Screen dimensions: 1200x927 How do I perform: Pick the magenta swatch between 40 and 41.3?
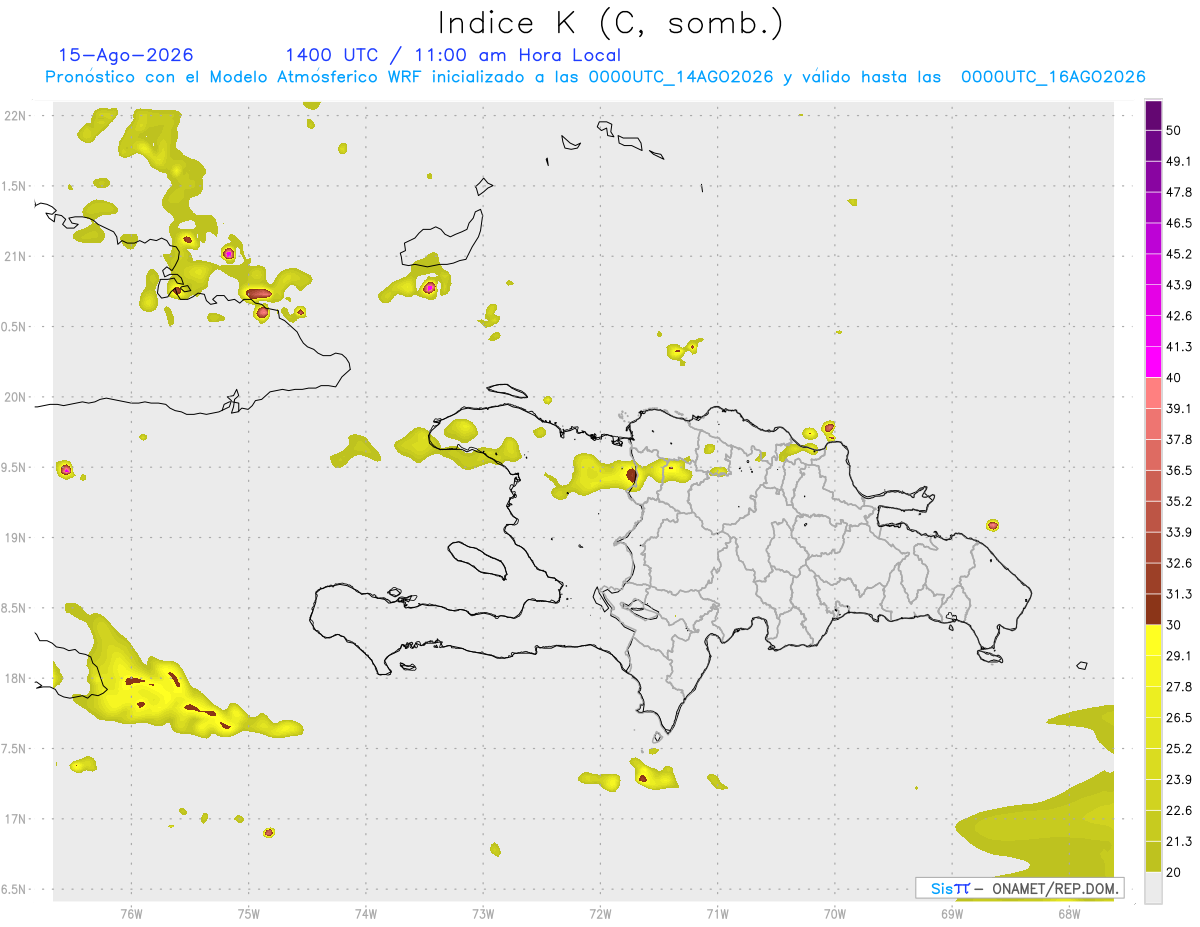pyautogui.click(x=1153, y=362)
